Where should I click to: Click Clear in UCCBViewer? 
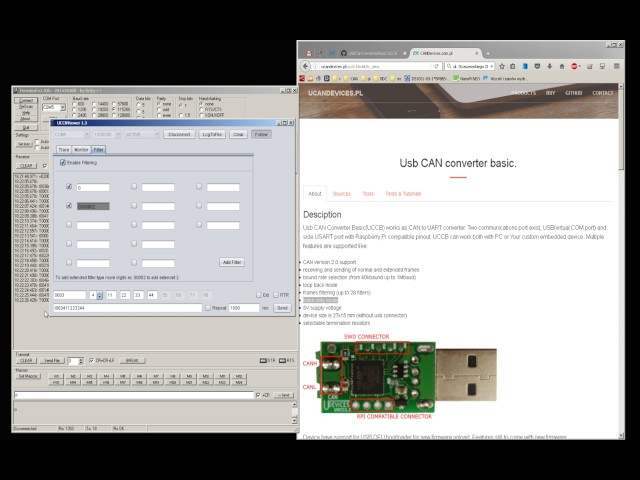coord(238,134)
